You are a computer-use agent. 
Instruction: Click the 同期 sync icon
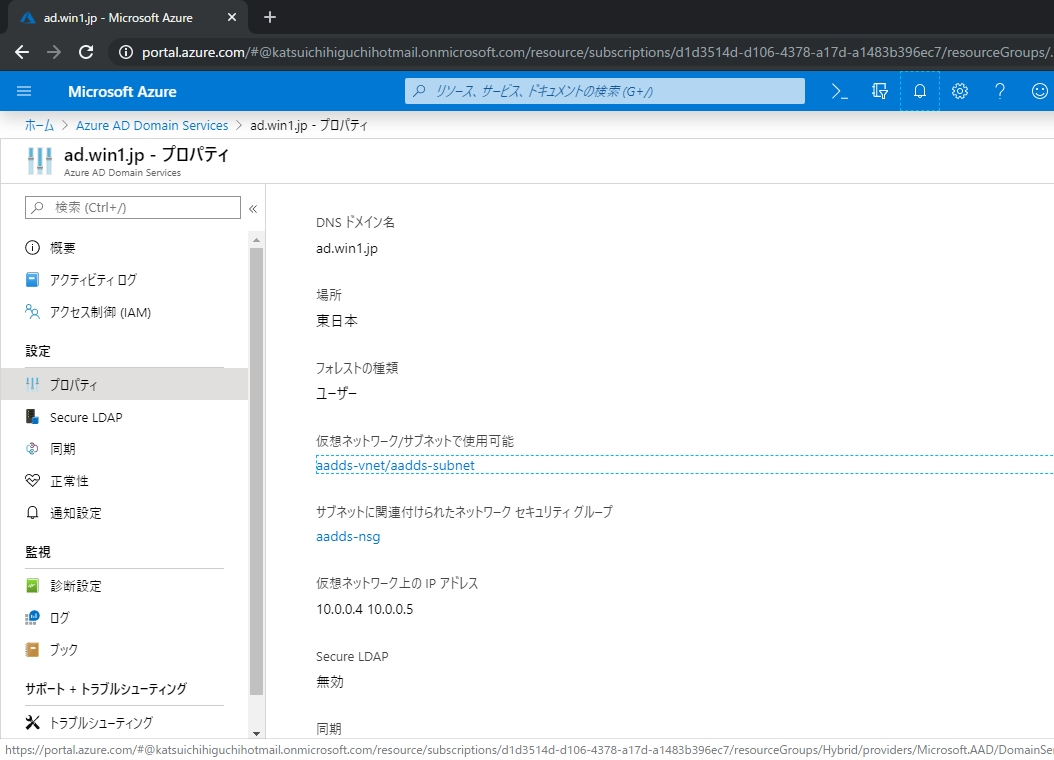[x=32, y=449]
